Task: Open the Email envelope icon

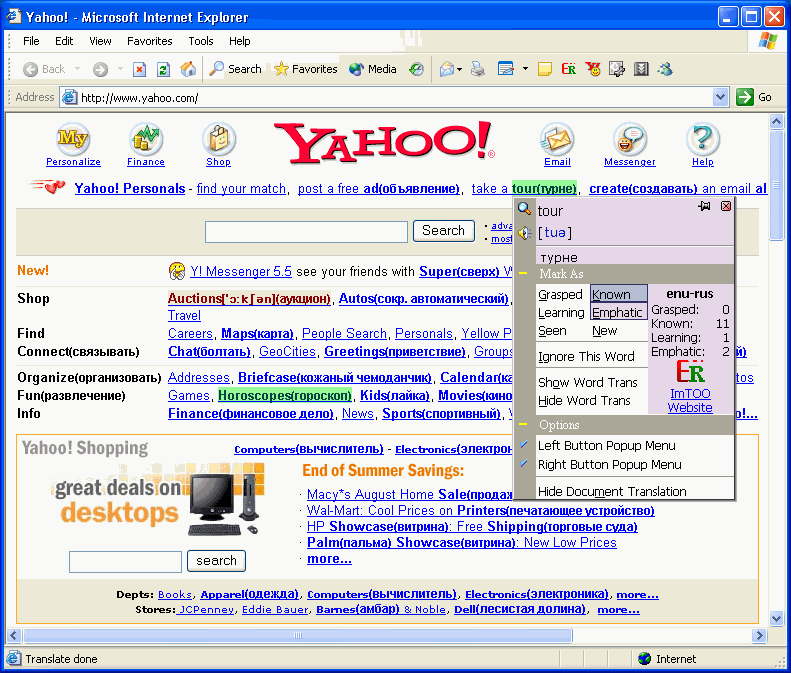Action: click(x=557, y=139)
